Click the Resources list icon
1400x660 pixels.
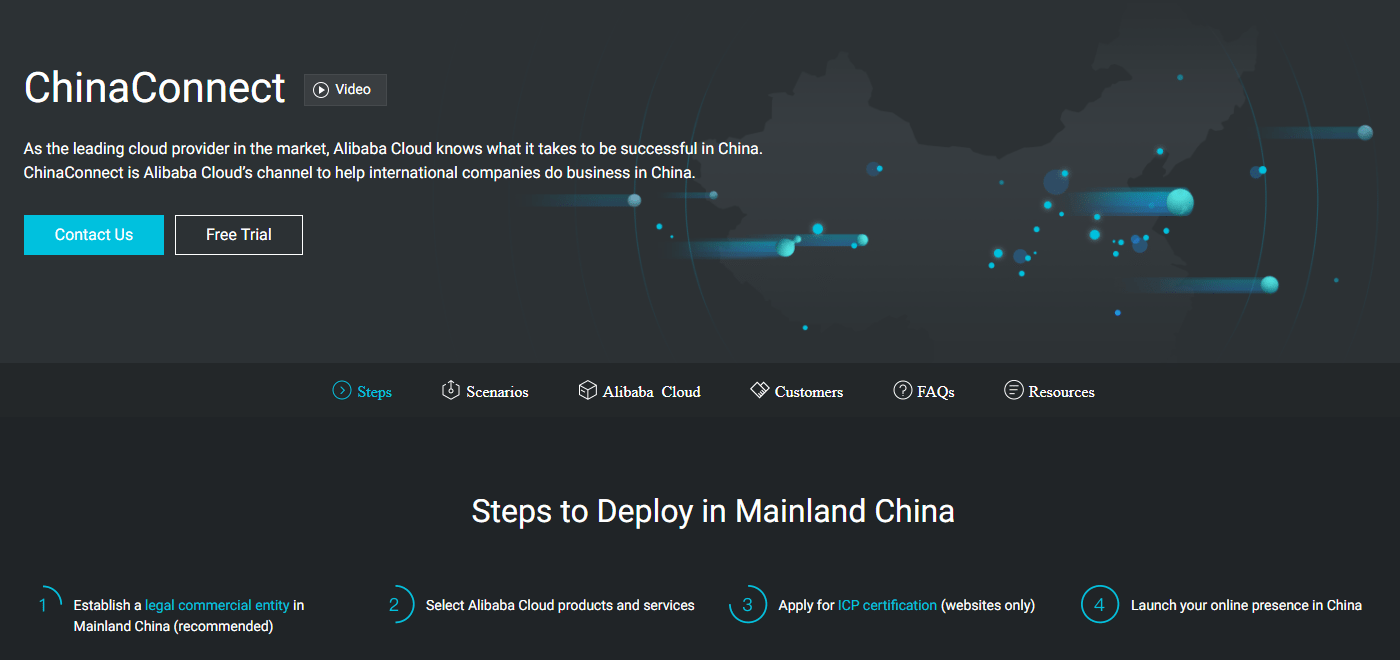1013,390
